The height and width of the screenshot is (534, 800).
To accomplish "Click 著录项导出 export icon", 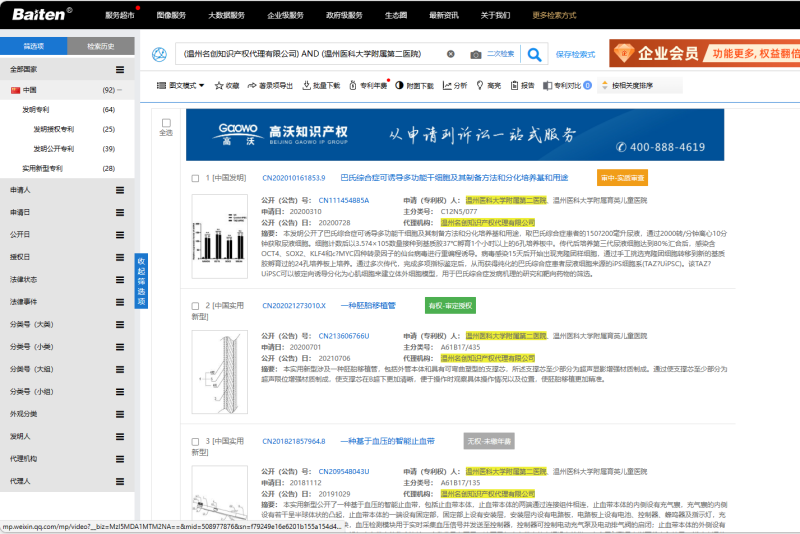I will tap(252, 86).
